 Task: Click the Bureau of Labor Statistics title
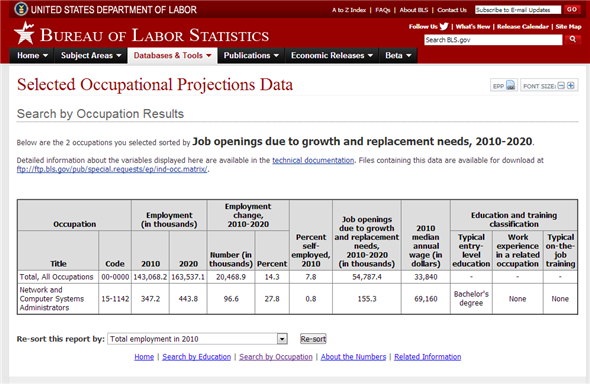coord(154,35)
